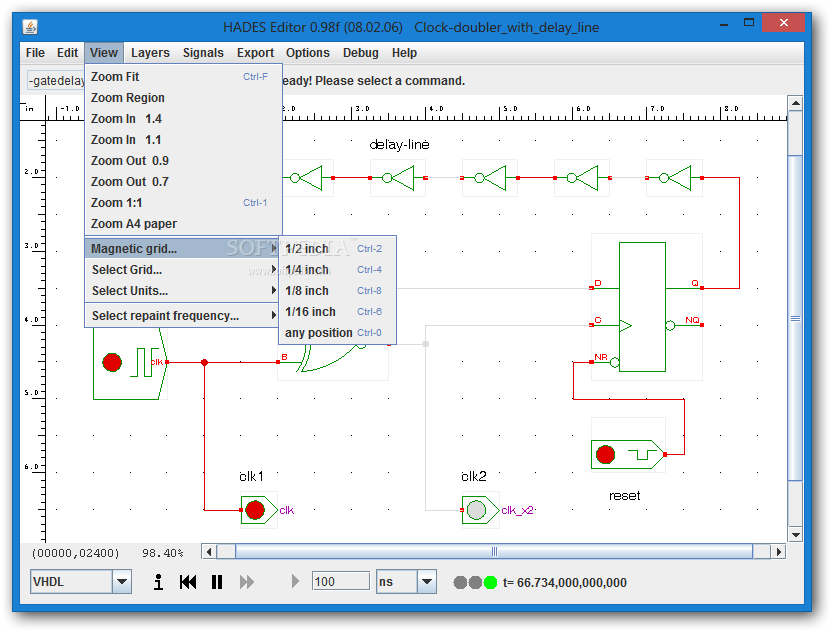Expand the Select Grid submenu
Viewport: 832px width, 632px height.
[183, 270]
